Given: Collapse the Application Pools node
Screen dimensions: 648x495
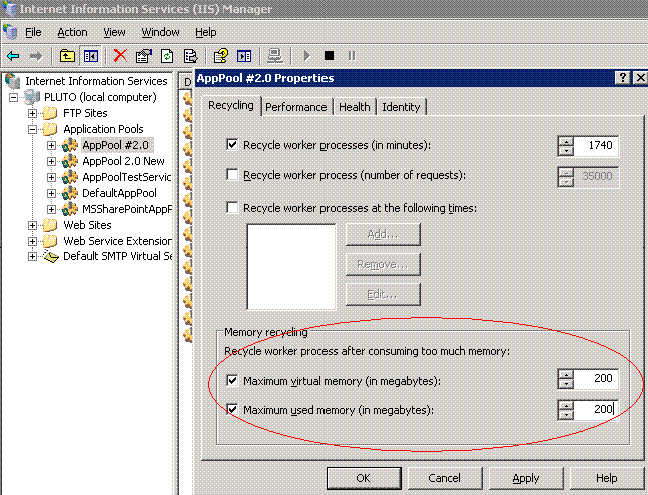Looking at the screenshot, I should pyautogui.click(x=32, y=129).
